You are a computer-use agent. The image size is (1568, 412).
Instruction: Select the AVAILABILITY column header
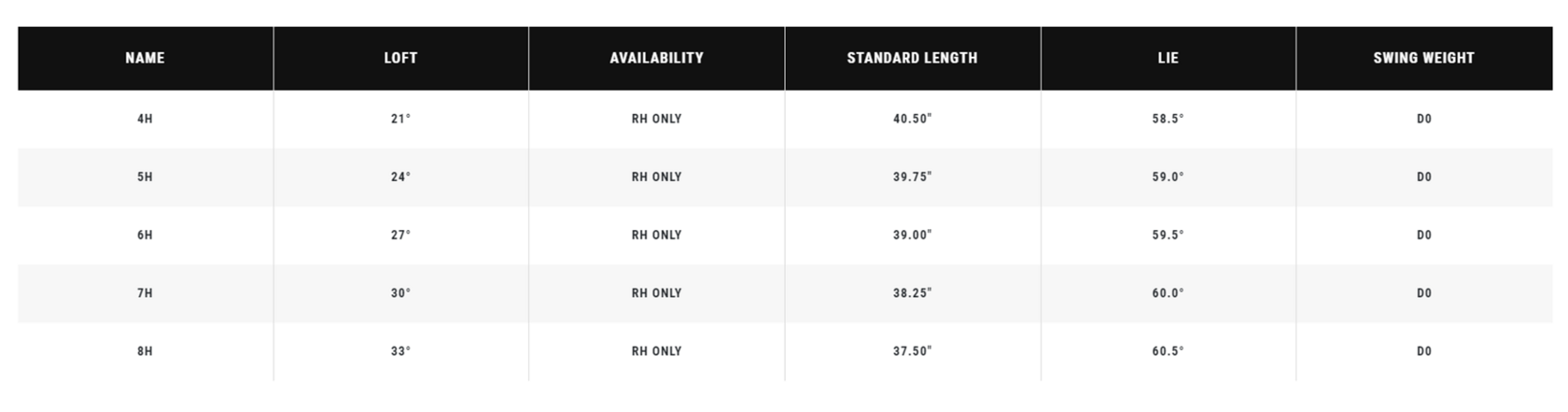pos(657,58)
